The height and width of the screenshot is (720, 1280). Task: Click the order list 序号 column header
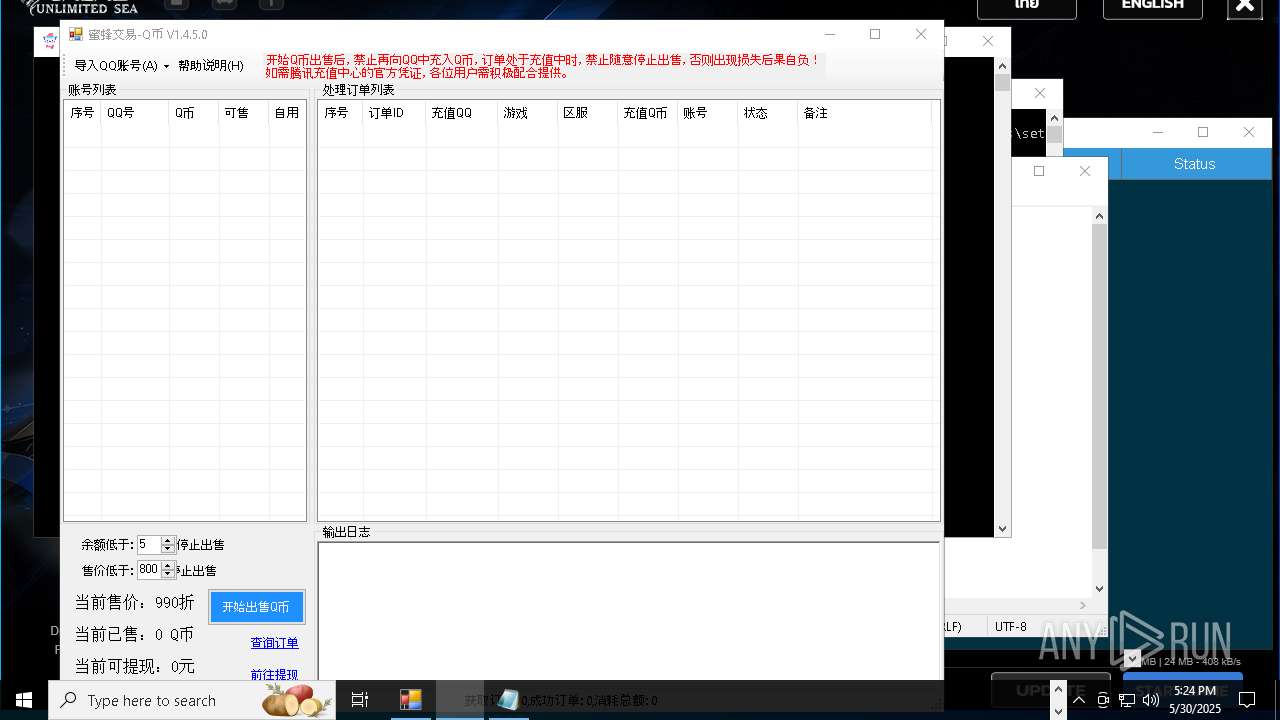tap(340, 113)
